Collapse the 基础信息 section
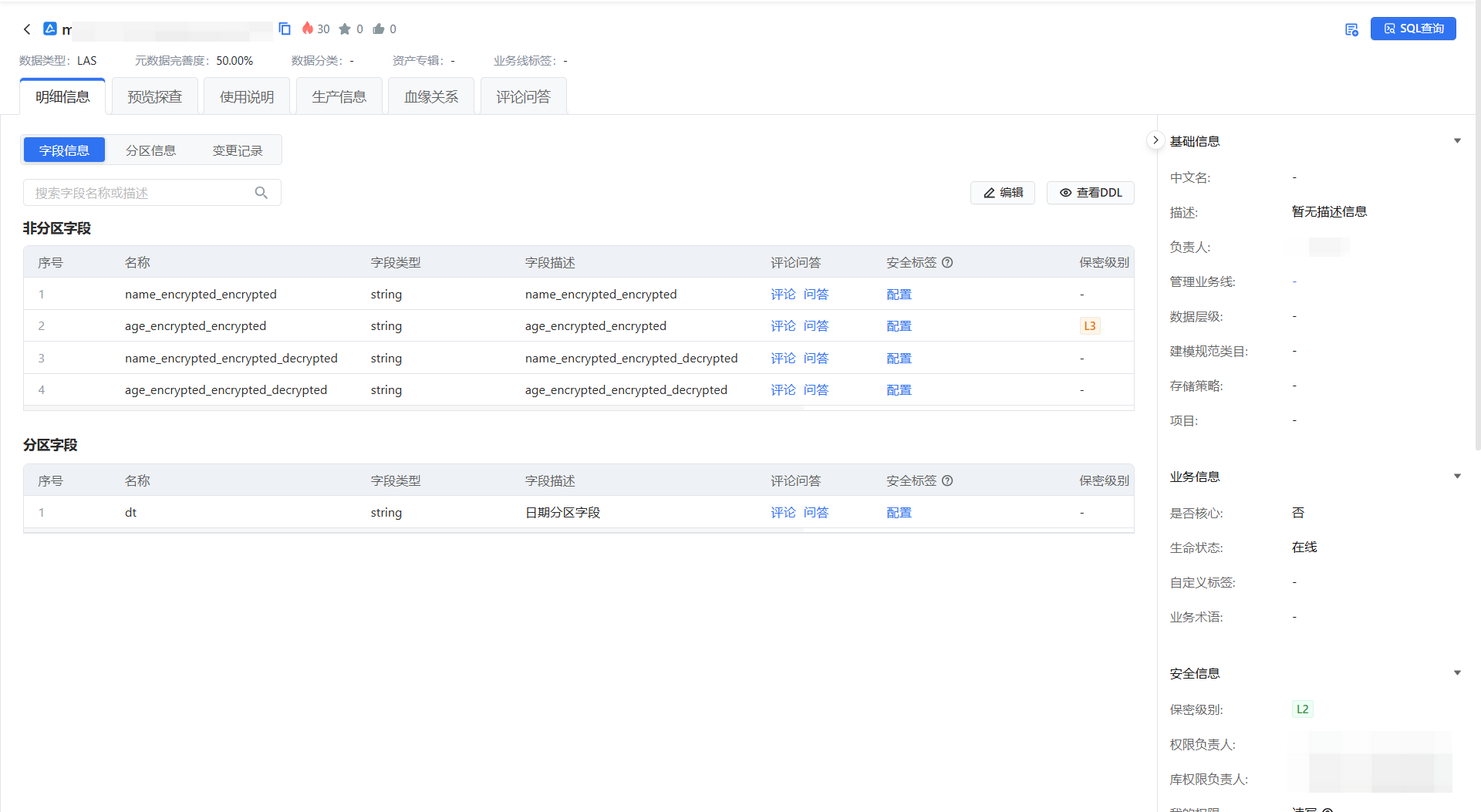 (x=1457, y=141)
